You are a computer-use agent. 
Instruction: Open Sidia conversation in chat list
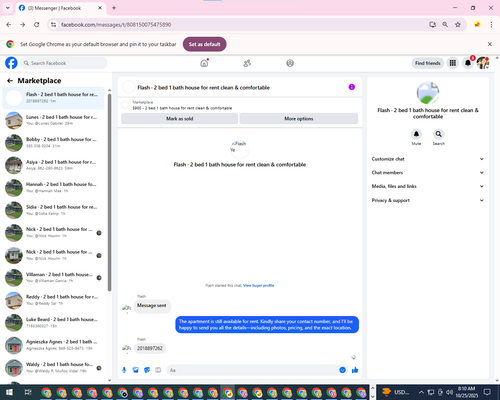click(x=53, y=210)
